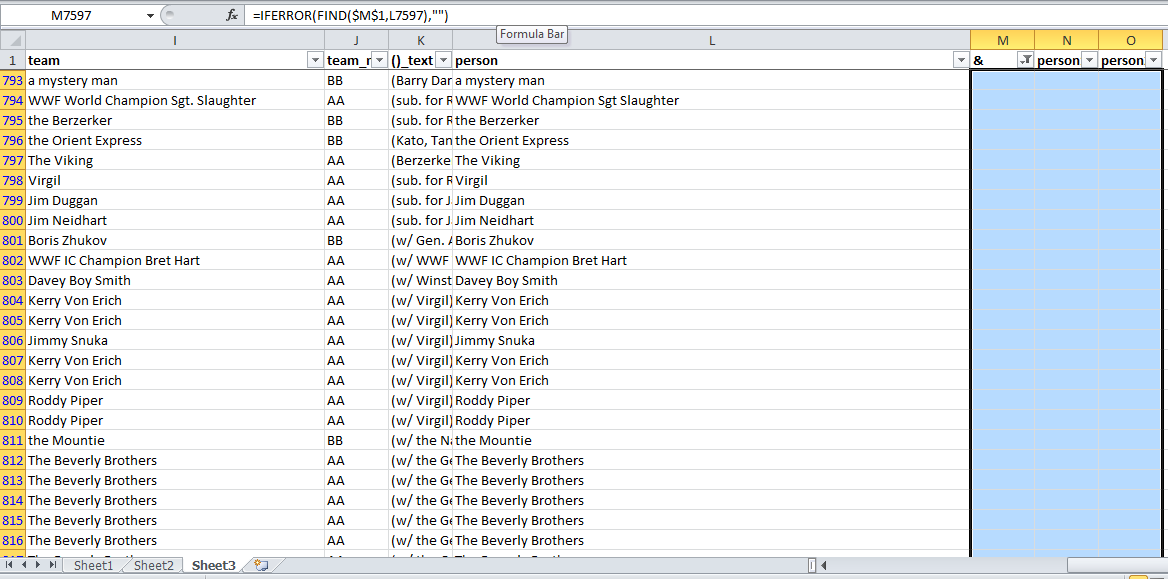This screenshot has height=579, width=1168.
Task: Click team cell 'the Berzerker'
Action: (x=175, y=121)
